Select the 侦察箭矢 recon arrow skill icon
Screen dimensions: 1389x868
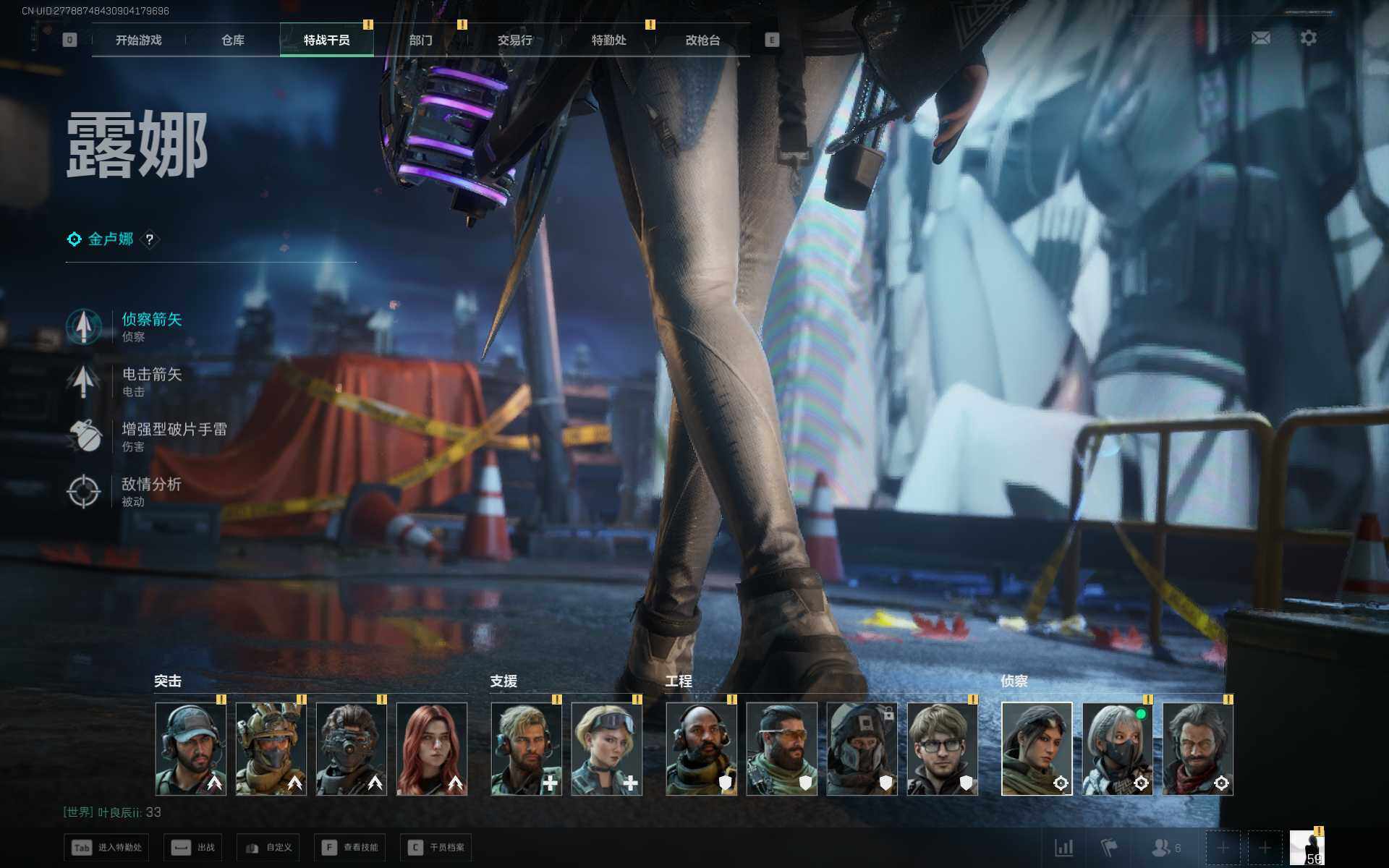[x=84, y=326]
